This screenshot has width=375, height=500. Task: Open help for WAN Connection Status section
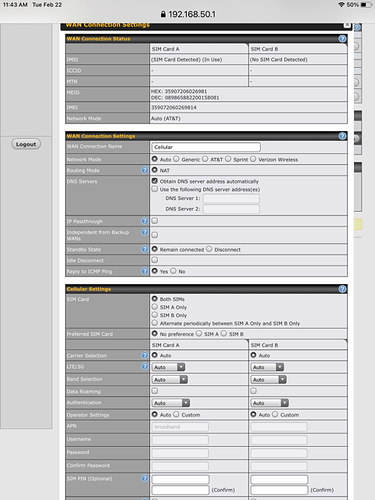342,39
